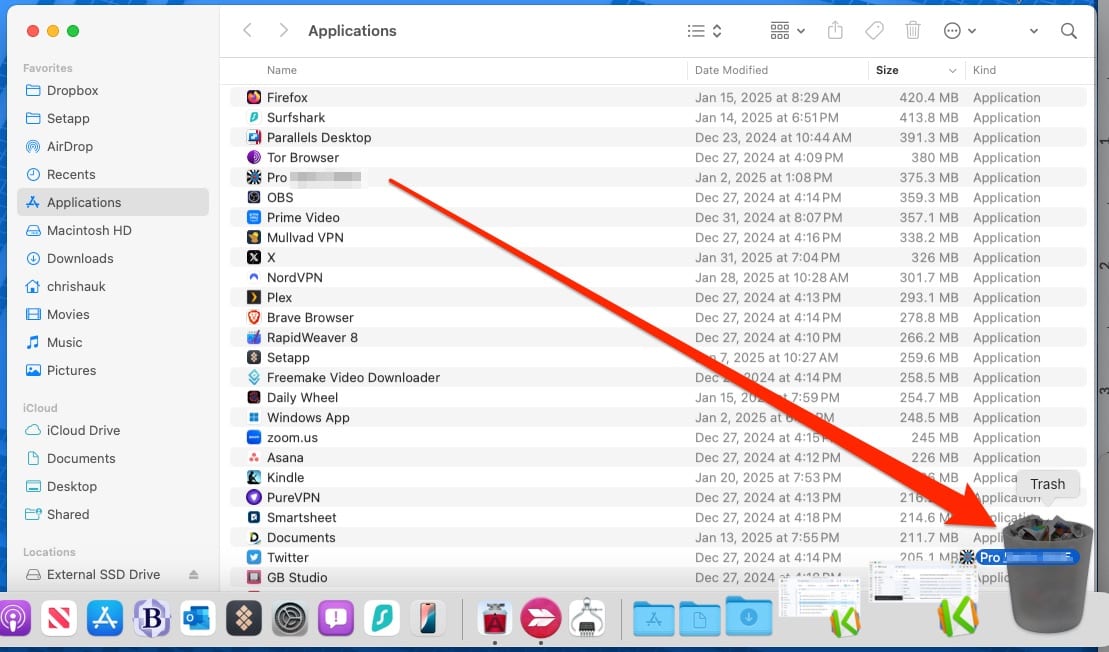Open Music in the sidebar
The height and width of the screenshot is (652, 1109).
point(113,342)
